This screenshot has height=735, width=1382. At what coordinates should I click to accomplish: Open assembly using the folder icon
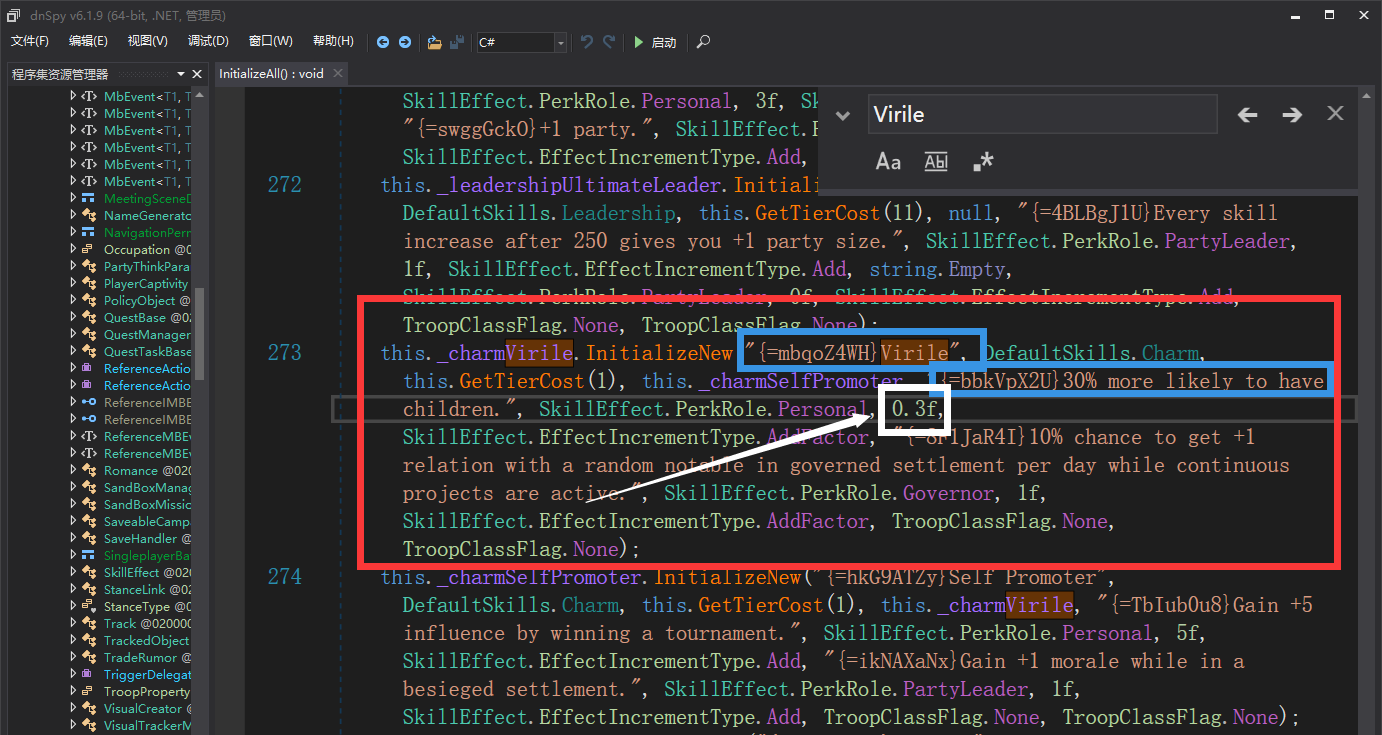(x=434, y=42)
